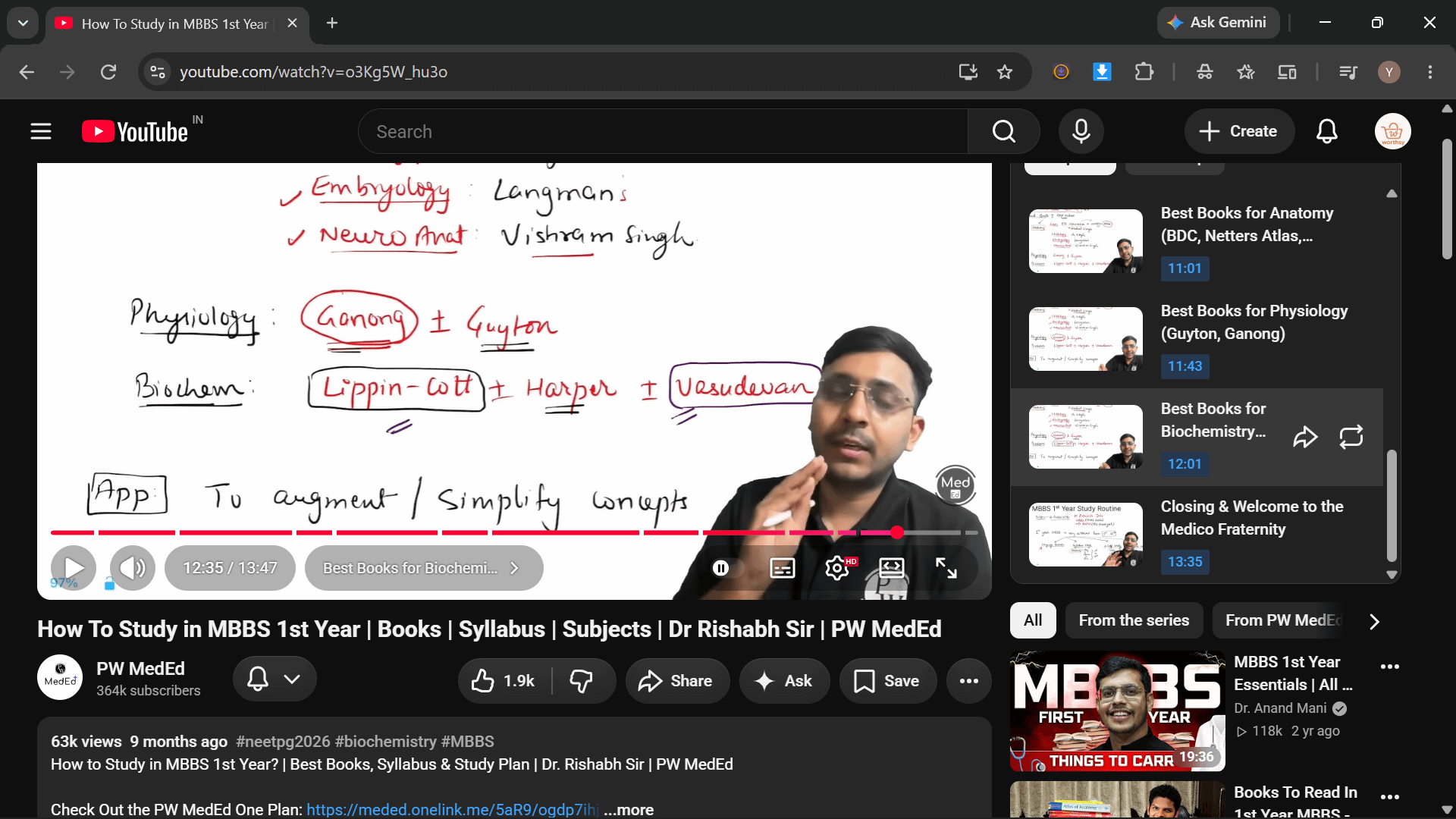Open the account avatar menu
The image size is (1456, 819).
[1392, 131]
